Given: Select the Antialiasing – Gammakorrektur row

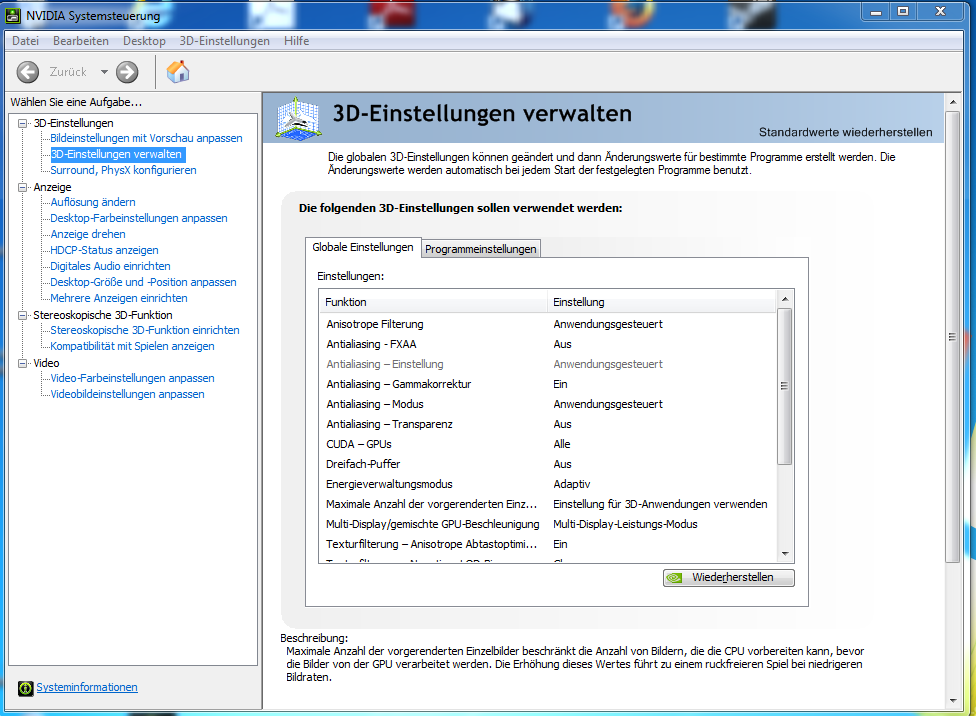Looking at the screenshot, I should 548,384.
